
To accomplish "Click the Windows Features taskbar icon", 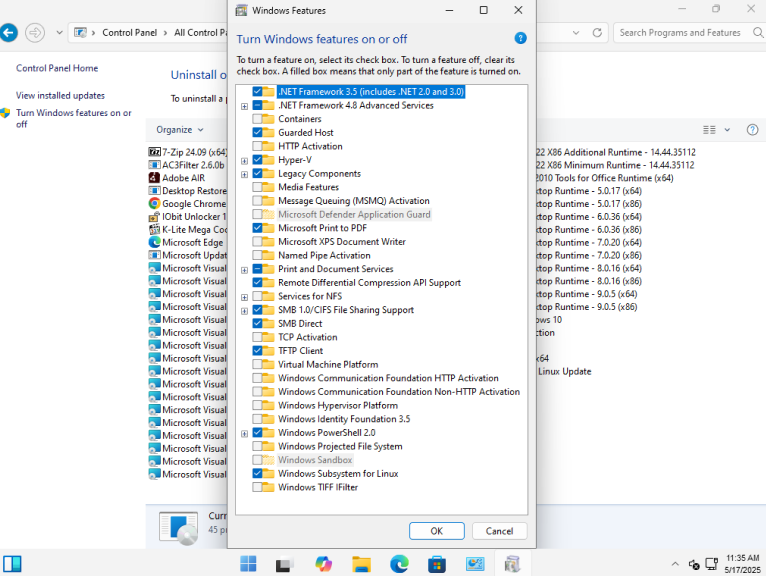I will pos(512,564).
